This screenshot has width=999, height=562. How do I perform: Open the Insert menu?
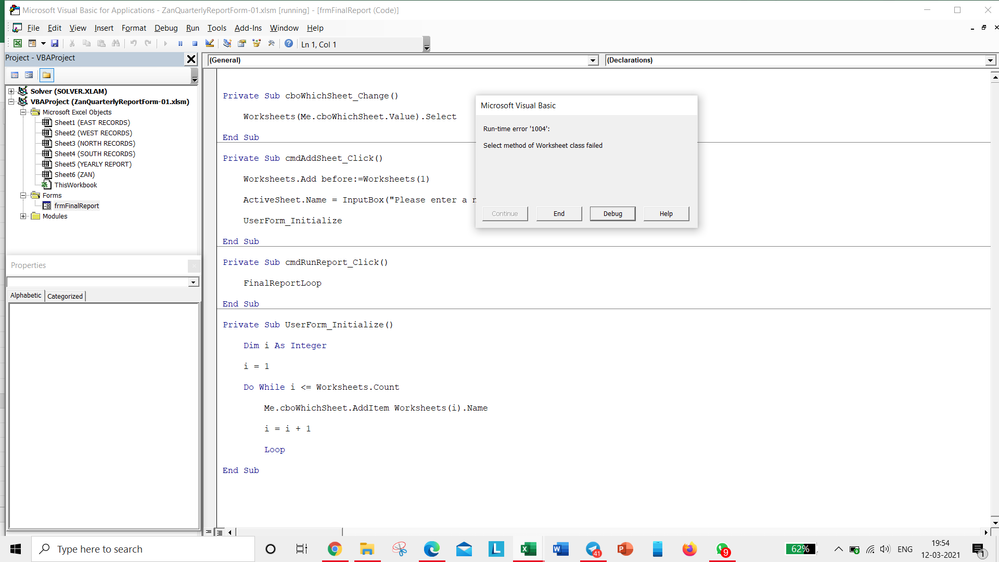pos(104,28)
